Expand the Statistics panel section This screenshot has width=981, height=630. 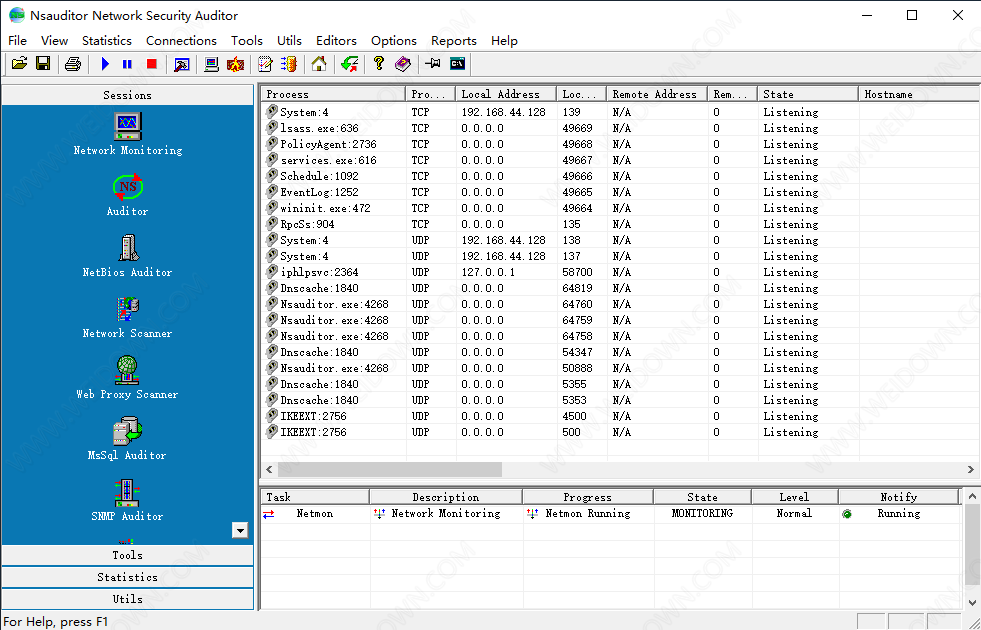pyautogui.click(x=128, y=577)
